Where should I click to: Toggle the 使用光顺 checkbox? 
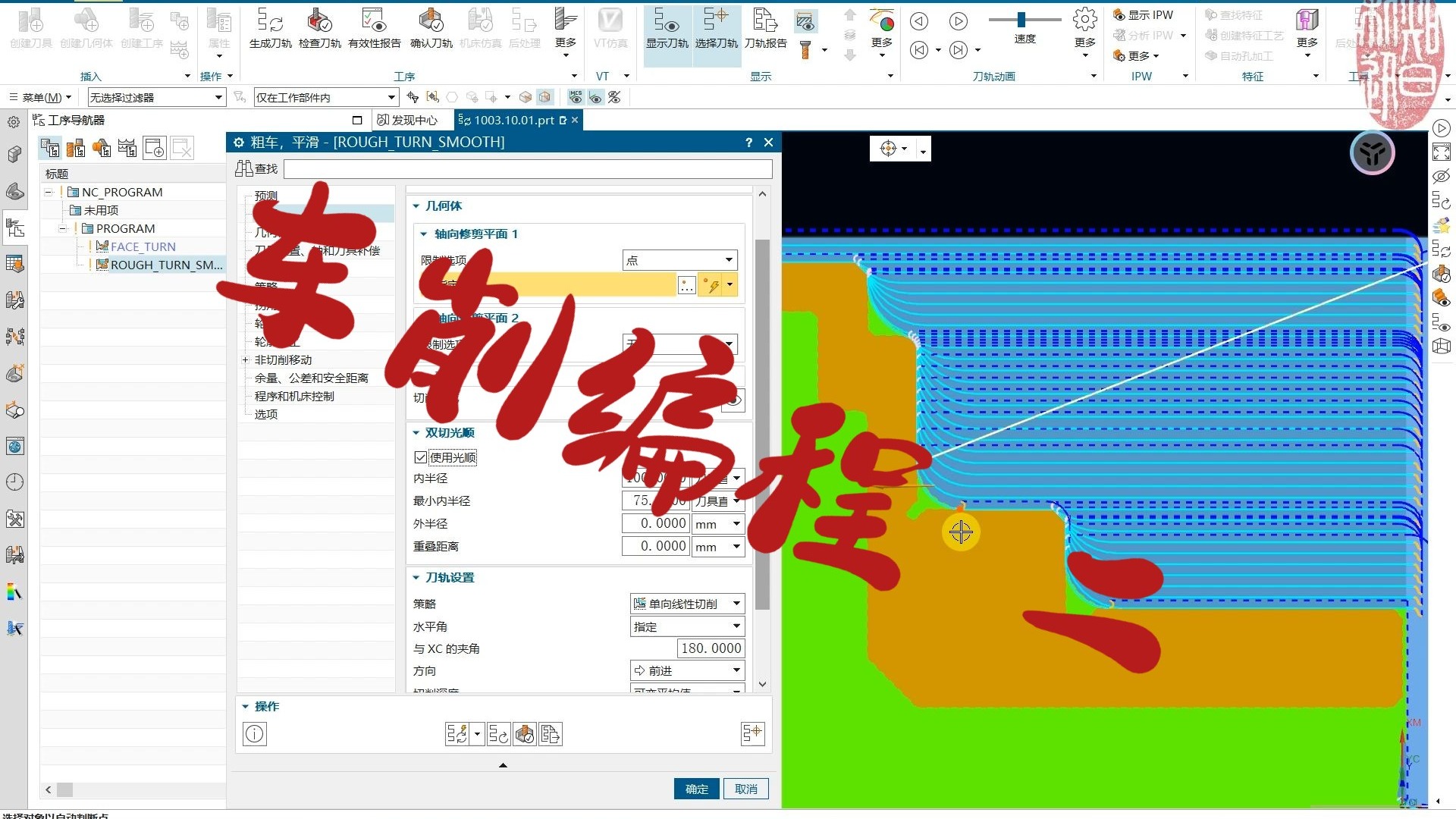point(421,457)
